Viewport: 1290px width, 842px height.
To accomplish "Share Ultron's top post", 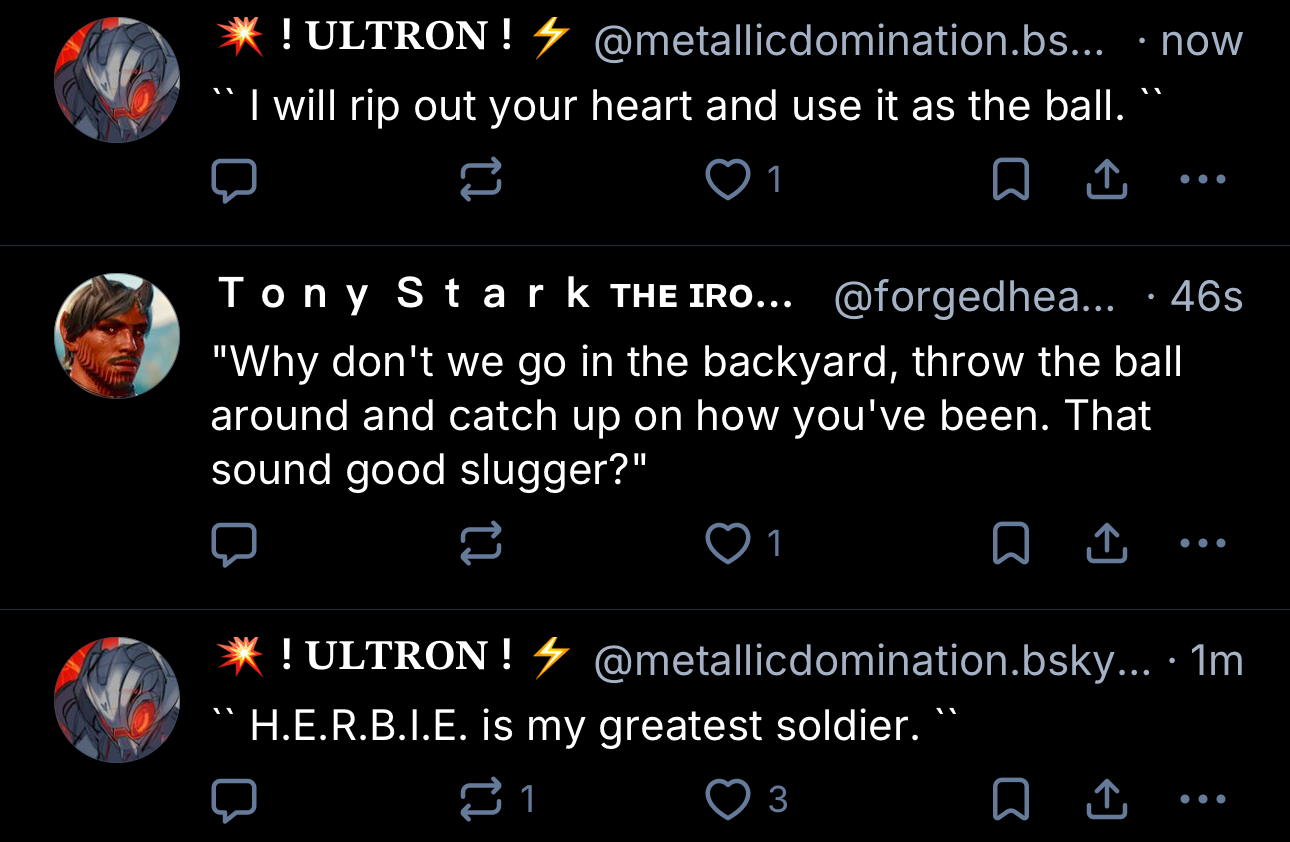I will pyautogui.click(x=1106, y=181).
